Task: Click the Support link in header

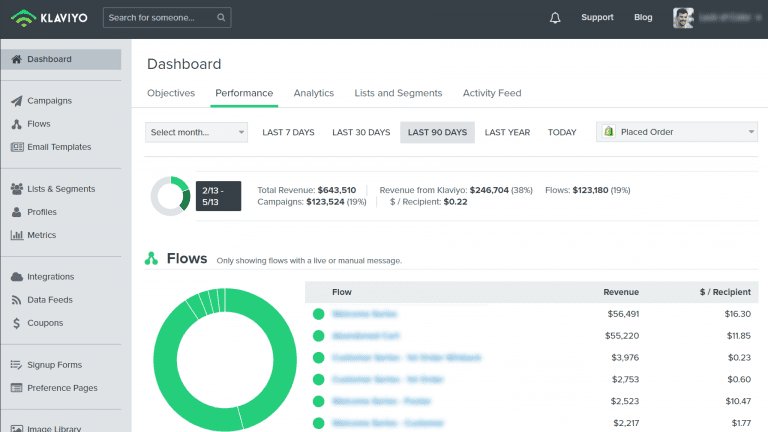Action: pyautogui.click(x=597, y=18)
